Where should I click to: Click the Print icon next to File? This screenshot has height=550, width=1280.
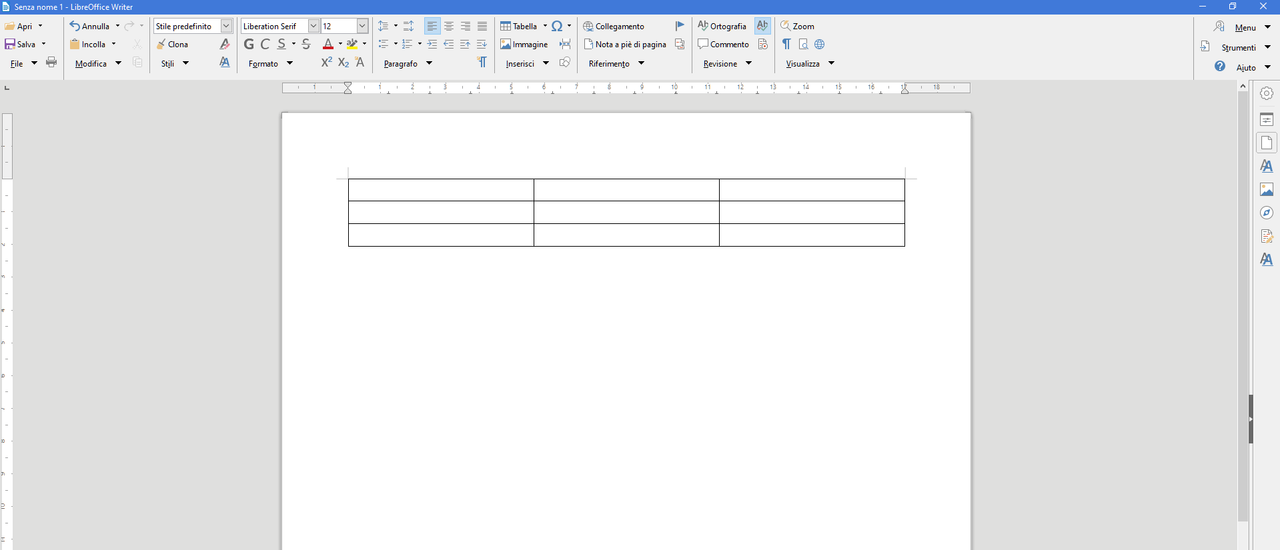click(52, 62)
